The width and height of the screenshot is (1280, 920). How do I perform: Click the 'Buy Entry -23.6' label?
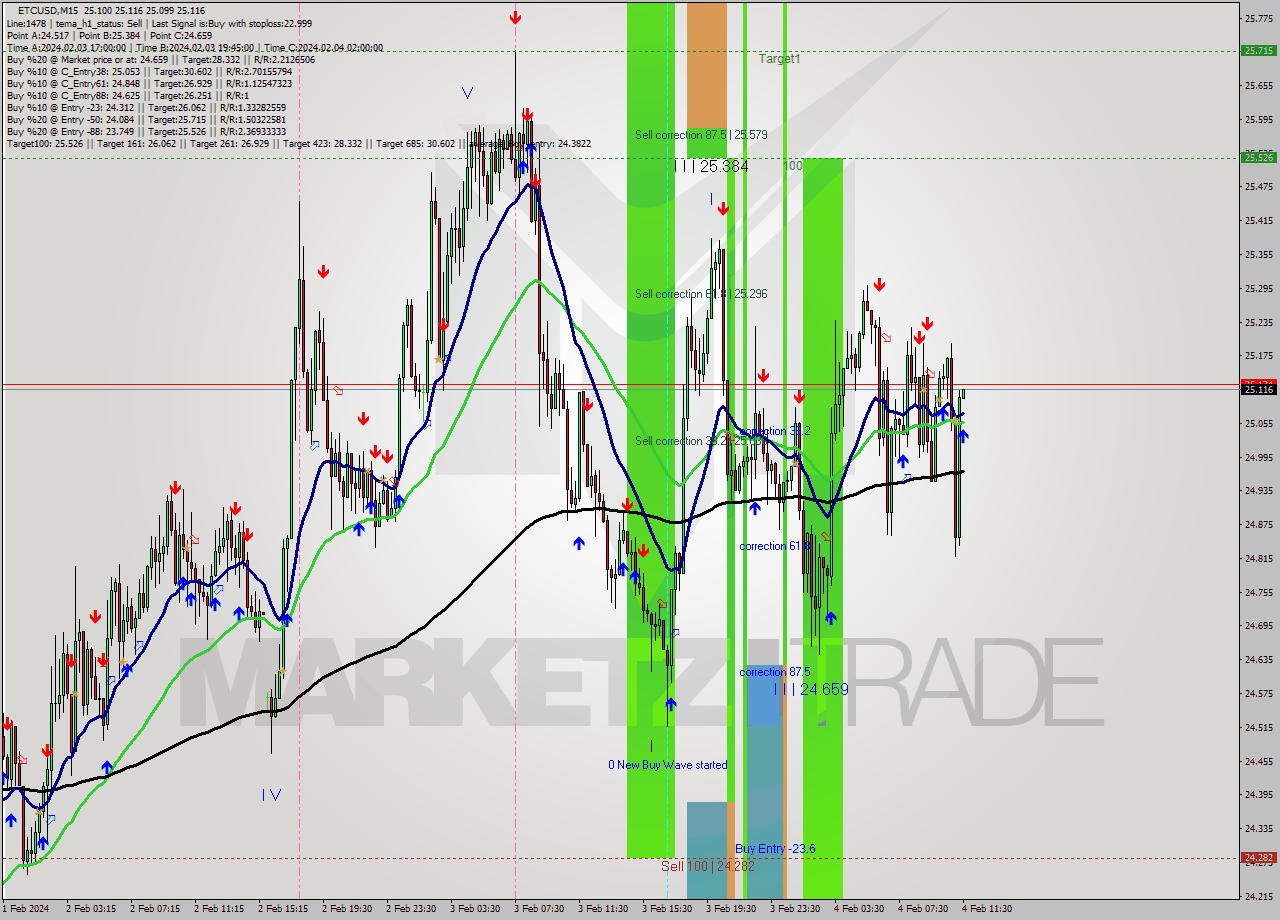[x=775, y=849]
